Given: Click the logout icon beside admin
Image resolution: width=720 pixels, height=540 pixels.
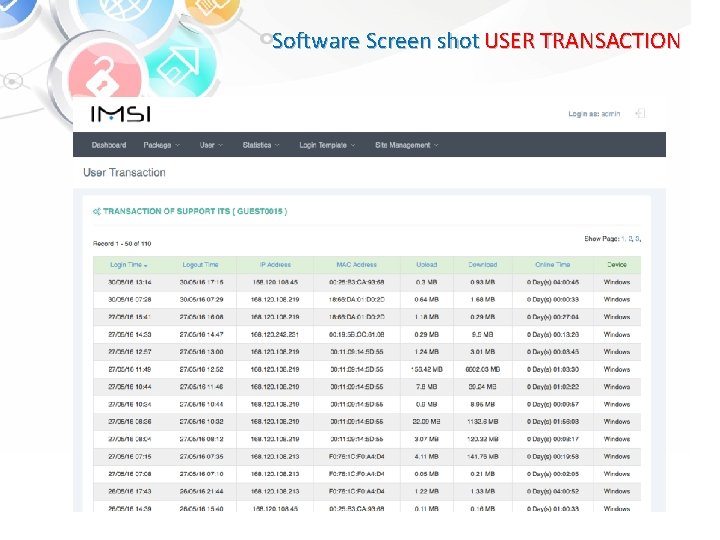Looking at the screenshot, I should pos(640,113).
